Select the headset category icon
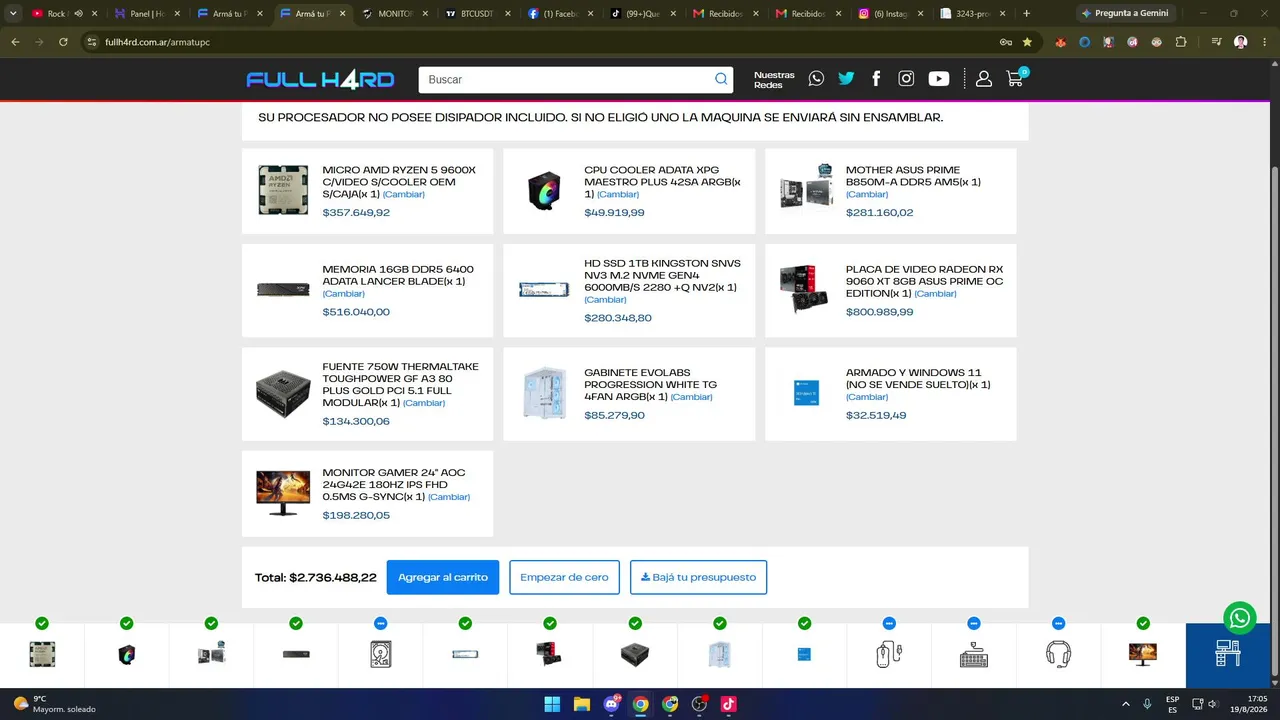This screenshot has height=720, width=1280. 1058,654
